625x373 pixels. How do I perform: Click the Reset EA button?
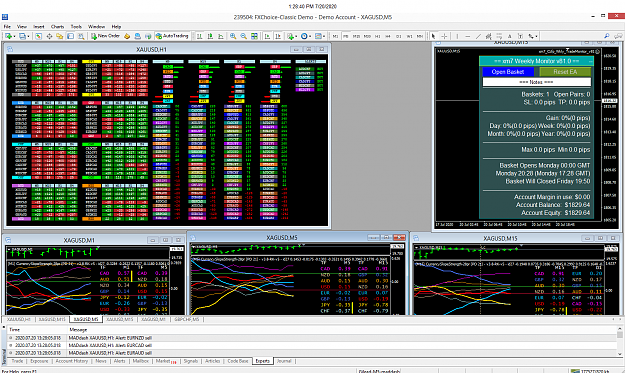coord(565,72)
